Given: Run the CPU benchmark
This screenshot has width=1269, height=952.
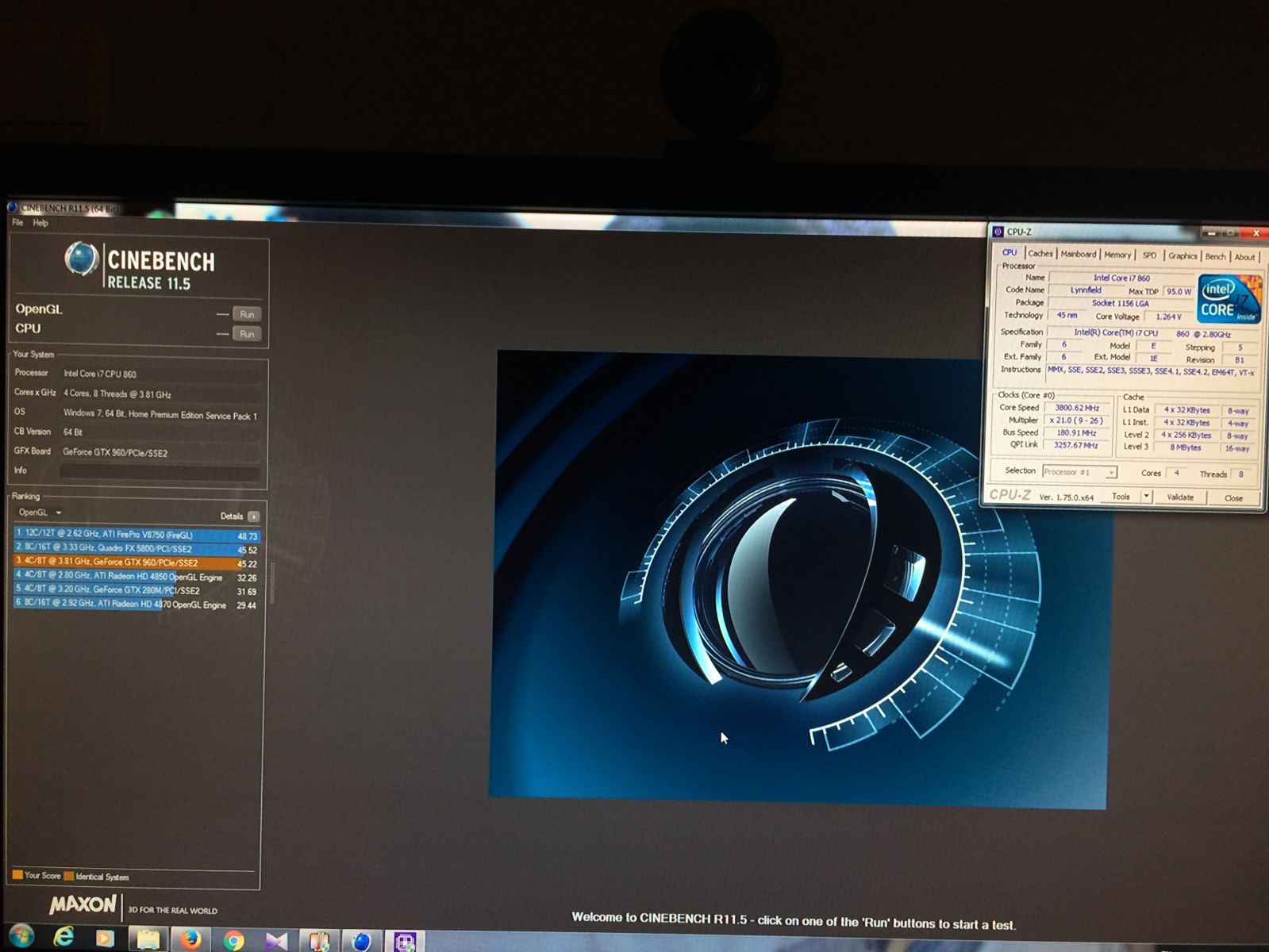Looking at the screenshot, I should tap(247, 334).
